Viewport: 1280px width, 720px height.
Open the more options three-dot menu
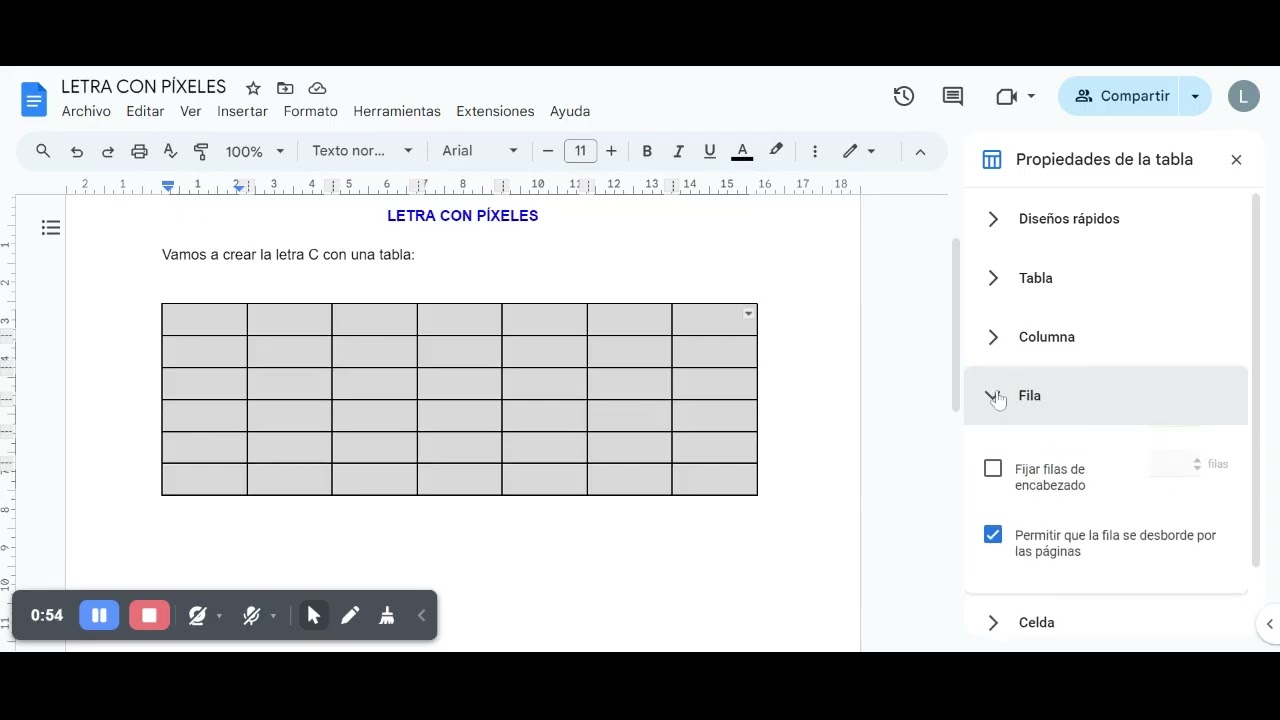coord(815,151)
